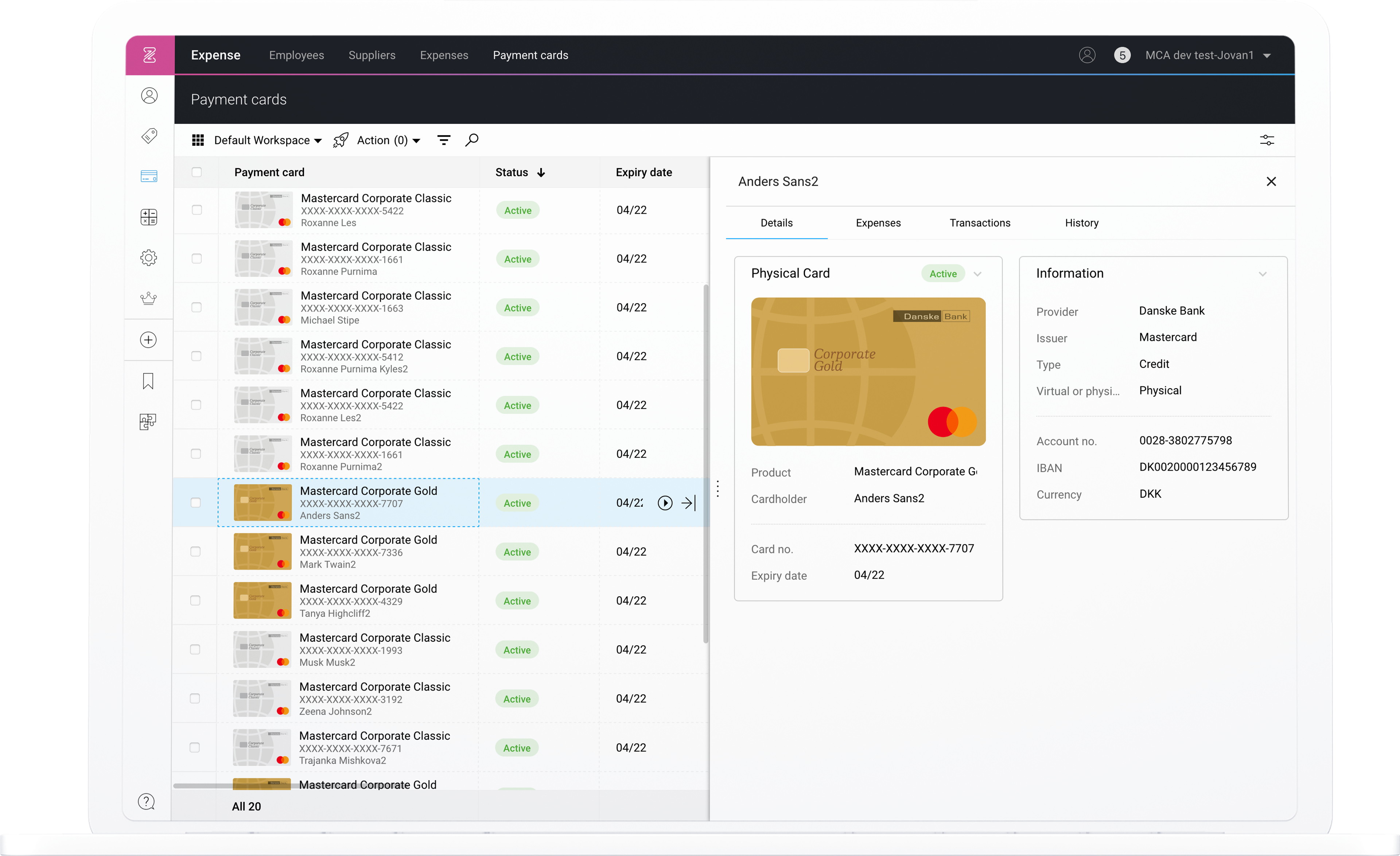The image size is (1400, 856).
Task: Click the workspace grid icon
Action: (x=198, y=140)
